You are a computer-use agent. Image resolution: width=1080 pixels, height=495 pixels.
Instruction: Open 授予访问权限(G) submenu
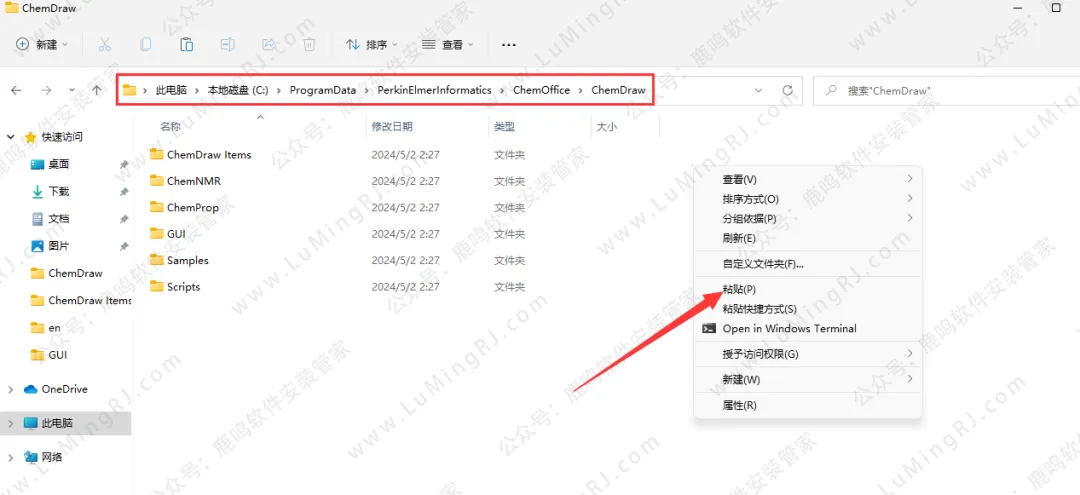[x=807, y=354]
